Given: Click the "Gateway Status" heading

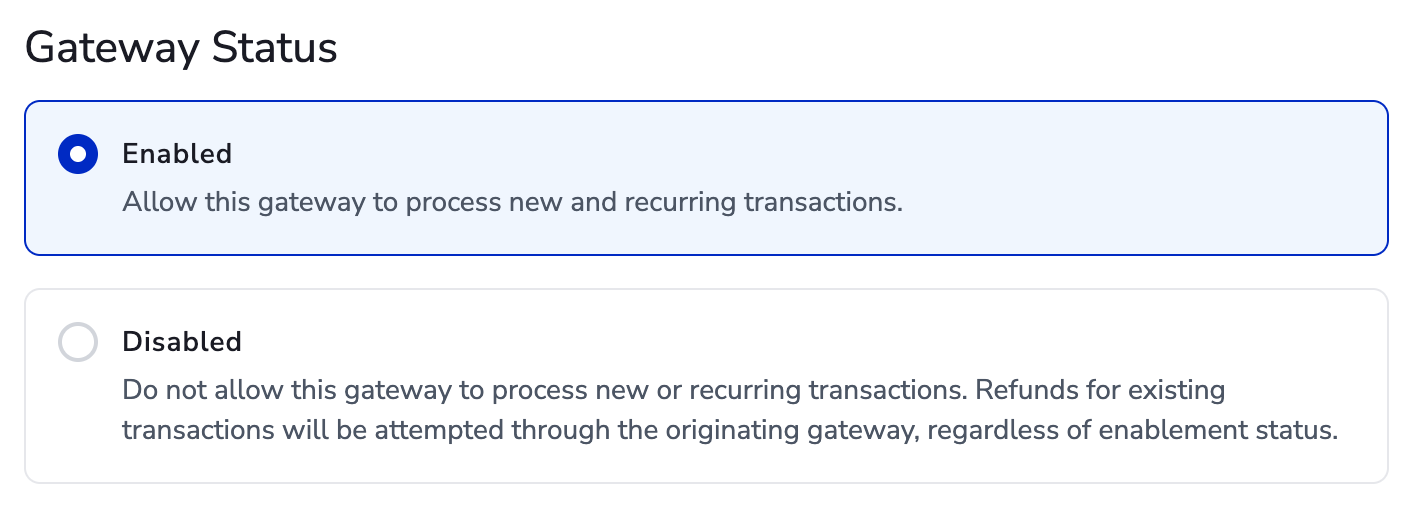Looking at the screenshot, I should 181,48.
